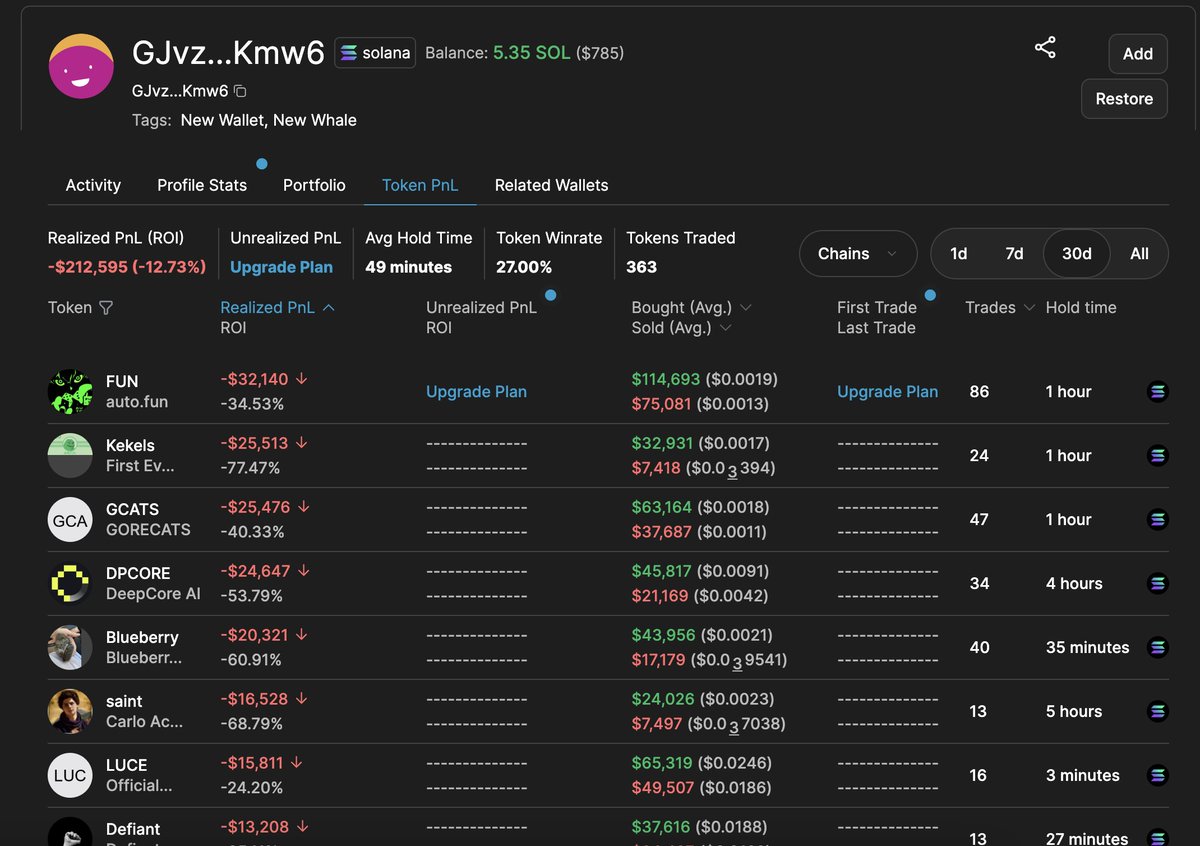Switch to the Portfolio tab
1200x846 pixels.
313,185
